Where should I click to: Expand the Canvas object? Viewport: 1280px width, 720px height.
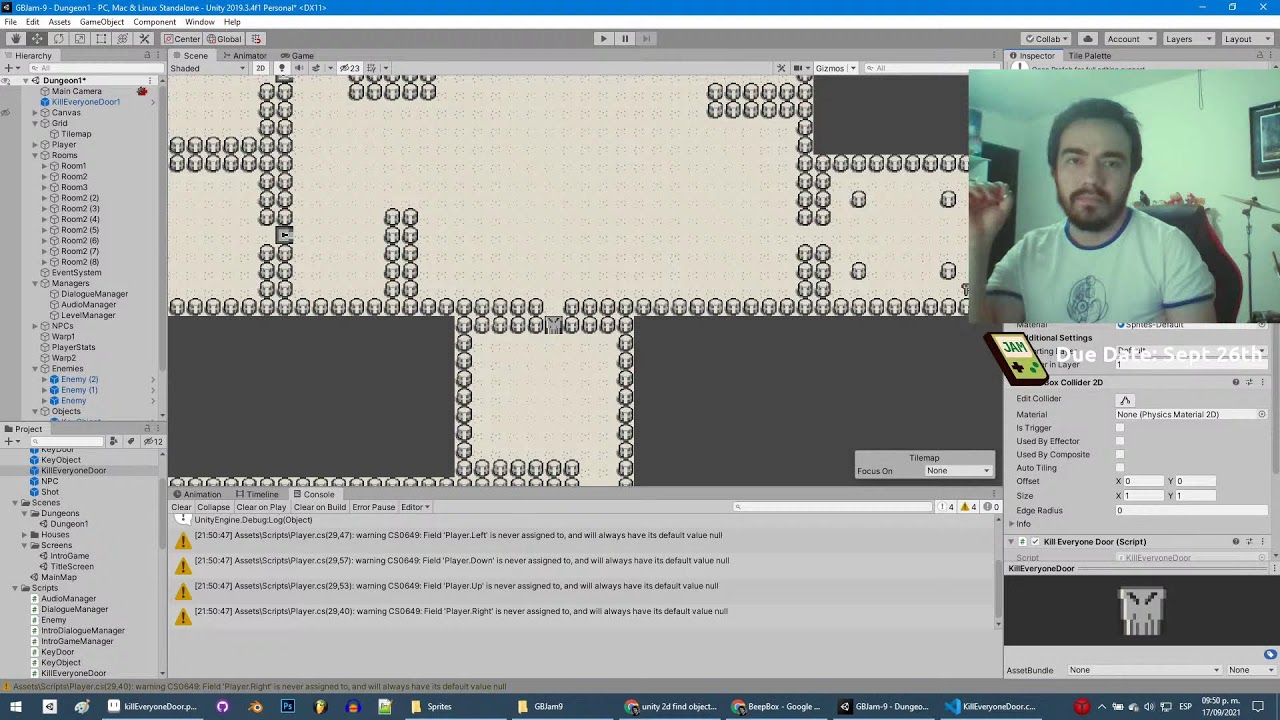tap(35, 112)
